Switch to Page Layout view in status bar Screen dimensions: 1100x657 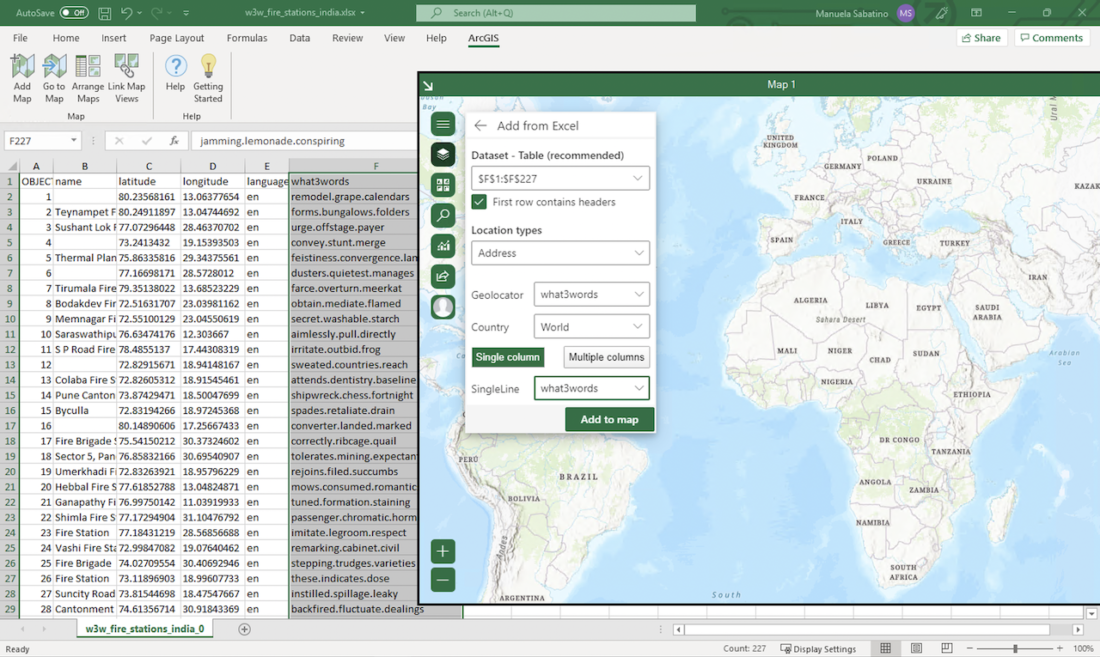pos(916,648)
